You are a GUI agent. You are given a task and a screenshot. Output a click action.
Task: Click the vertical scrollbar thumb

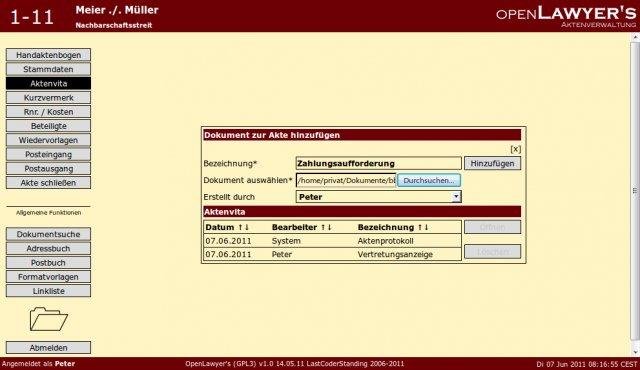click(x=635, y=191)
